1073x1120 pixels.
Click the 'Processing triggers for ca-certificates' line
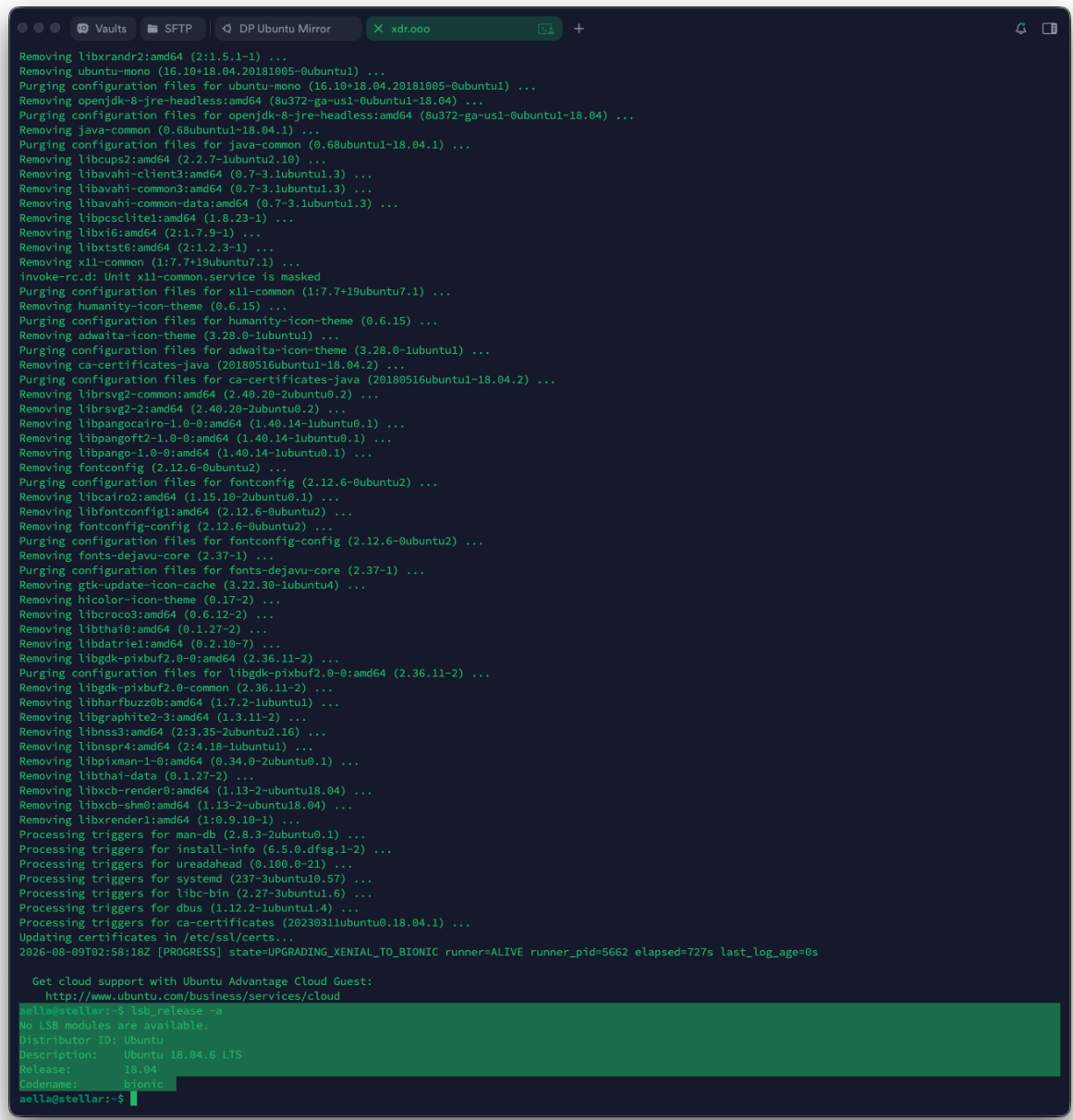(245, 922)
